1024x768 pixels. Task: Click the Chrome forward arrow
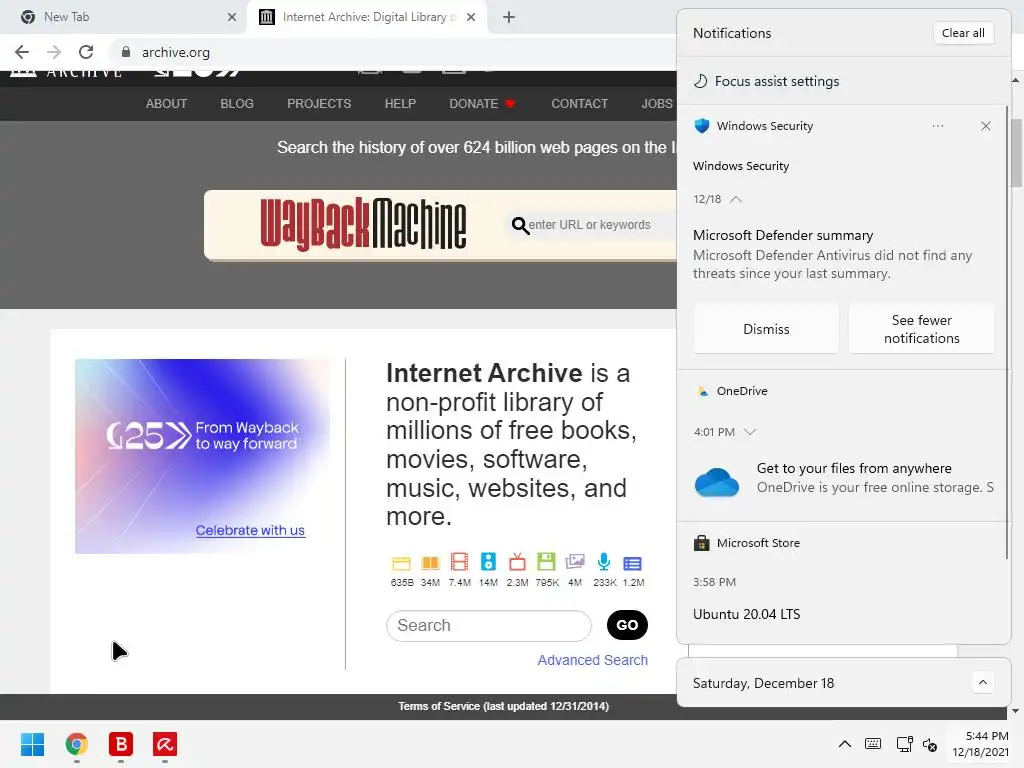point(54,52)
